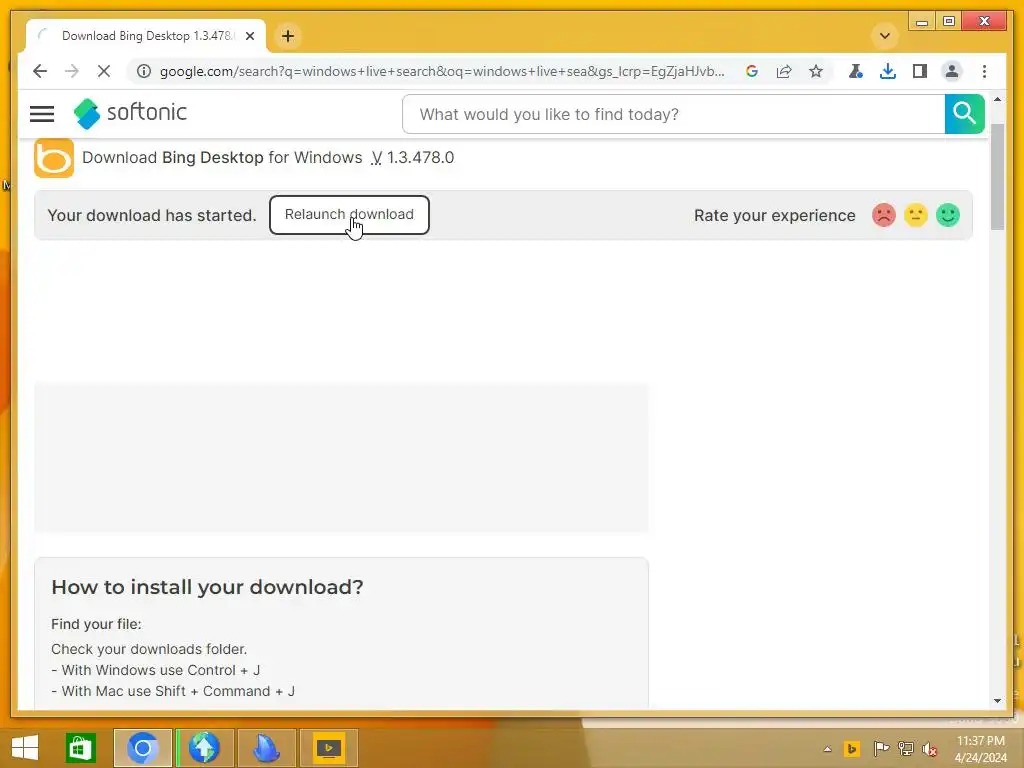Go forward in Chrome

pos(72,71)
